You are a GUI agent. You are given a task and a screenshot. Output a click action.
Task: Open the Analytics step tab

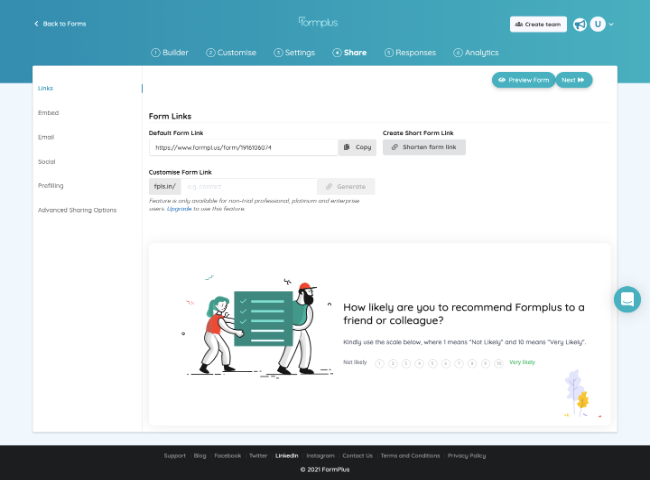[476, 53]
